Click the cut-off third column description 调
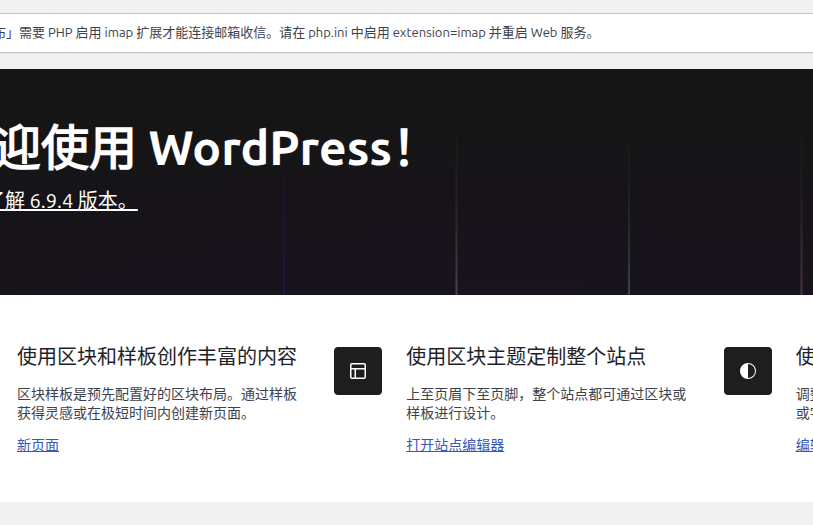This screenshot has width=813, height=525. tap(804, 395)
